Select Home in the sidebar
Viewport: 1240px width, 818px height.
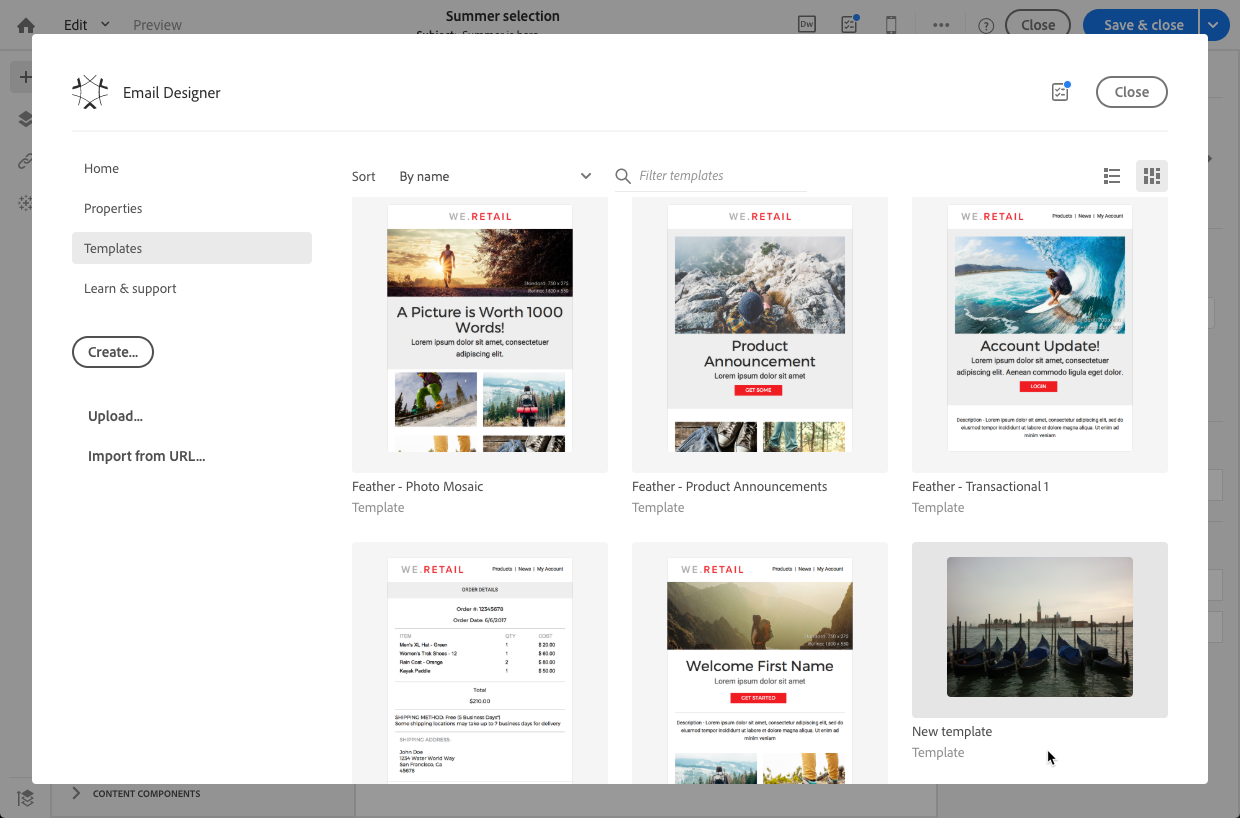[192, 168]
